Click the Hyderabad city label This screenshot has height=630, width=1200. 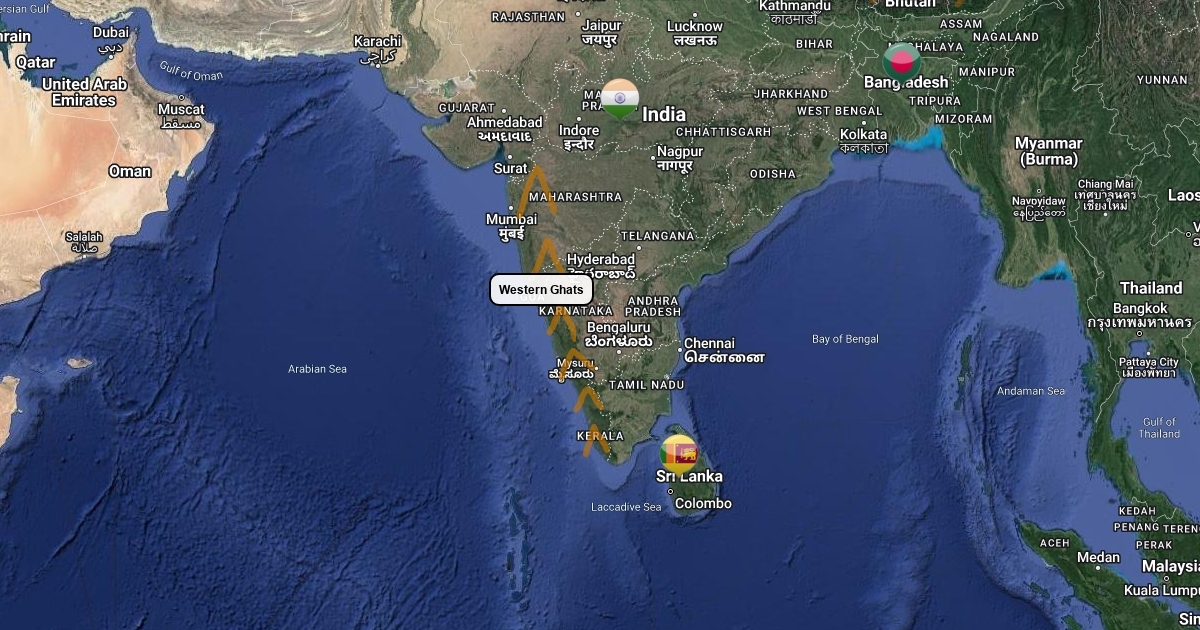coord(601,260)
